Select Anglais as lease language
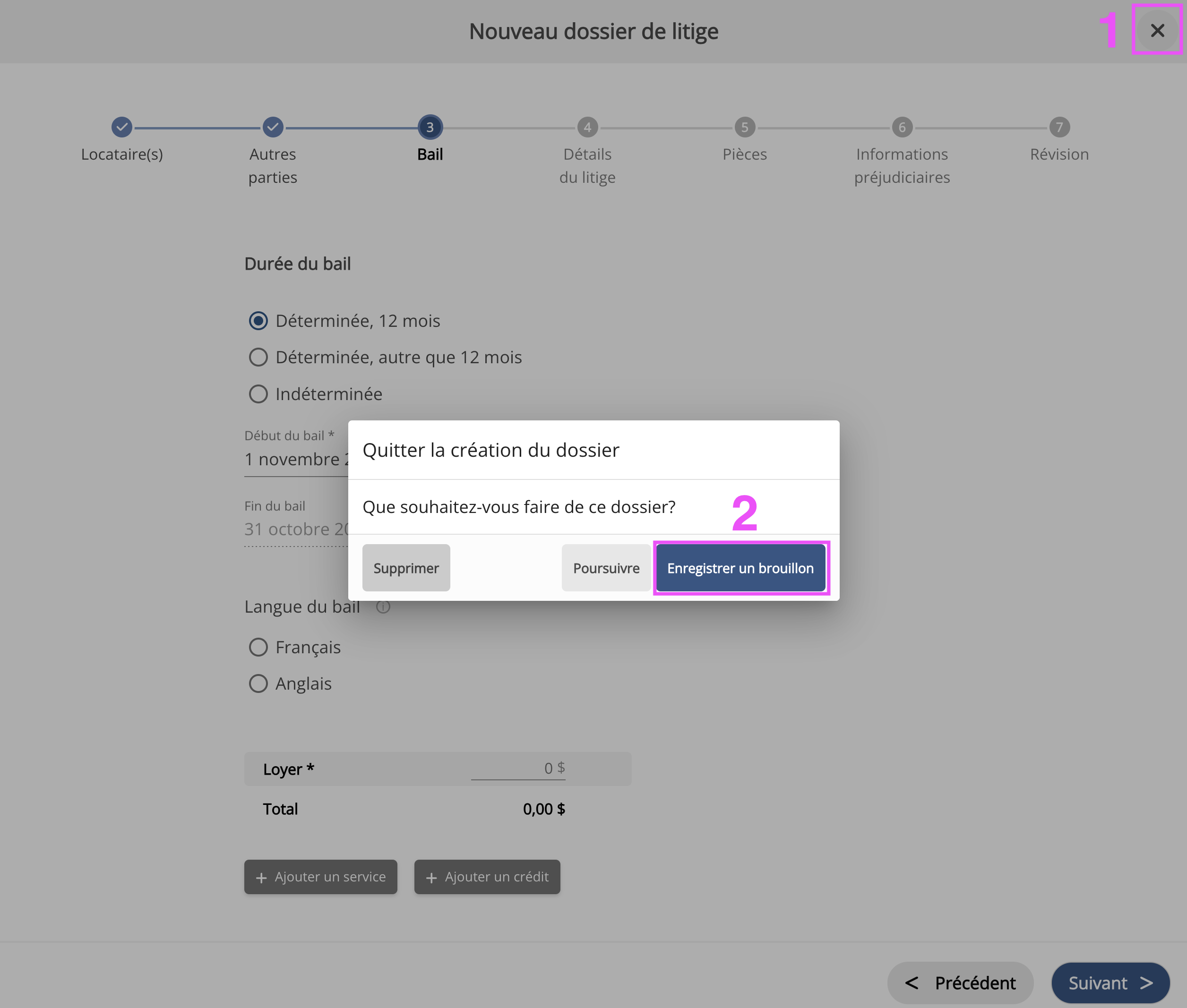This screenshot has height=1008, width=1187. tap(258, 683)
